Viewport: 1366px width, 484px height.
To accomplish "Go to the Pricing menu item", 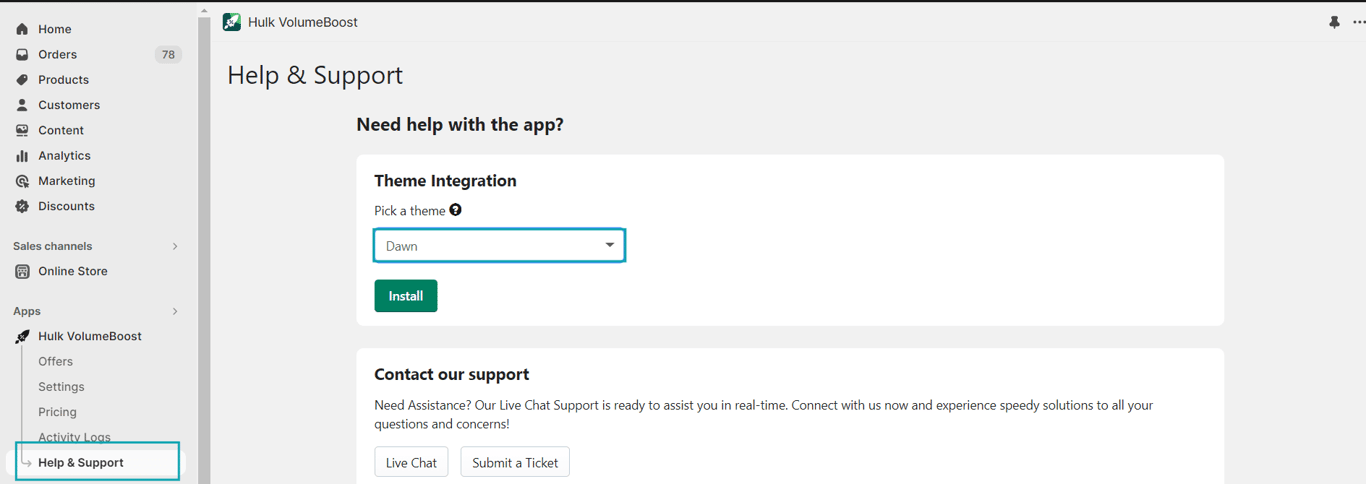I will tap(57, 412).
